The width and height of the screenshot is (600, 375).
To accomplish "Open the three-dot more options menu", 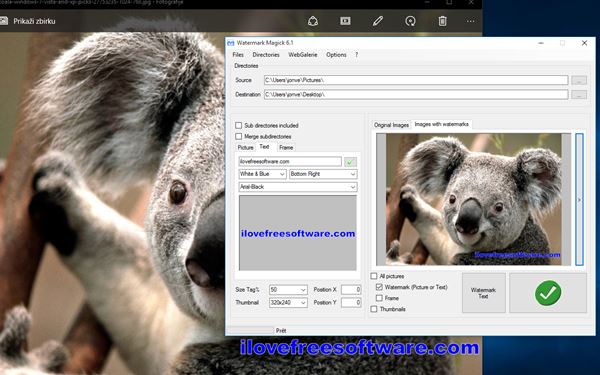I will tap(471, 21).
